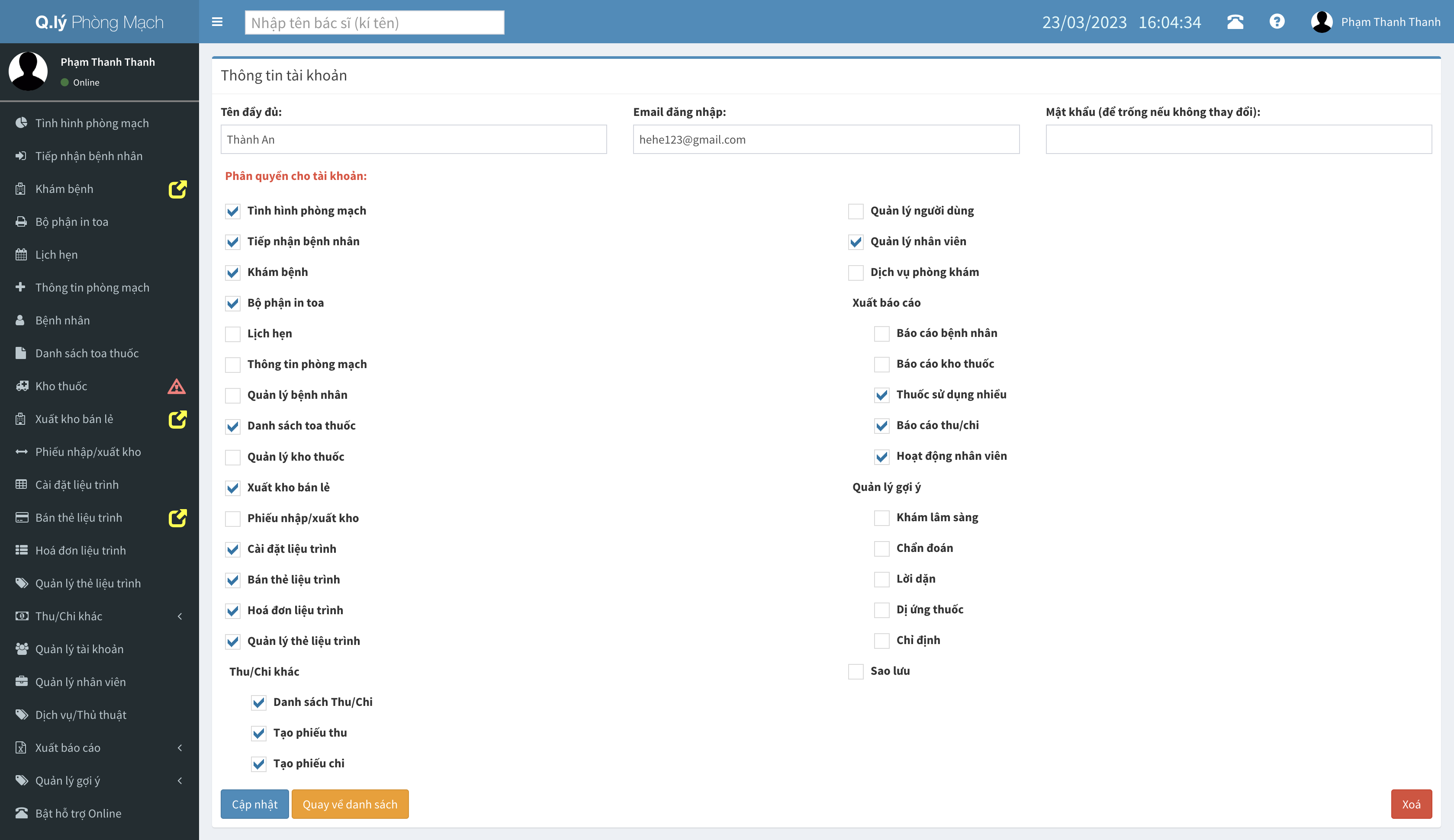Screen dimensions: 1454x840
Task: Click the file icon for Danh sách toa thuốc
Action: point(21,353)
